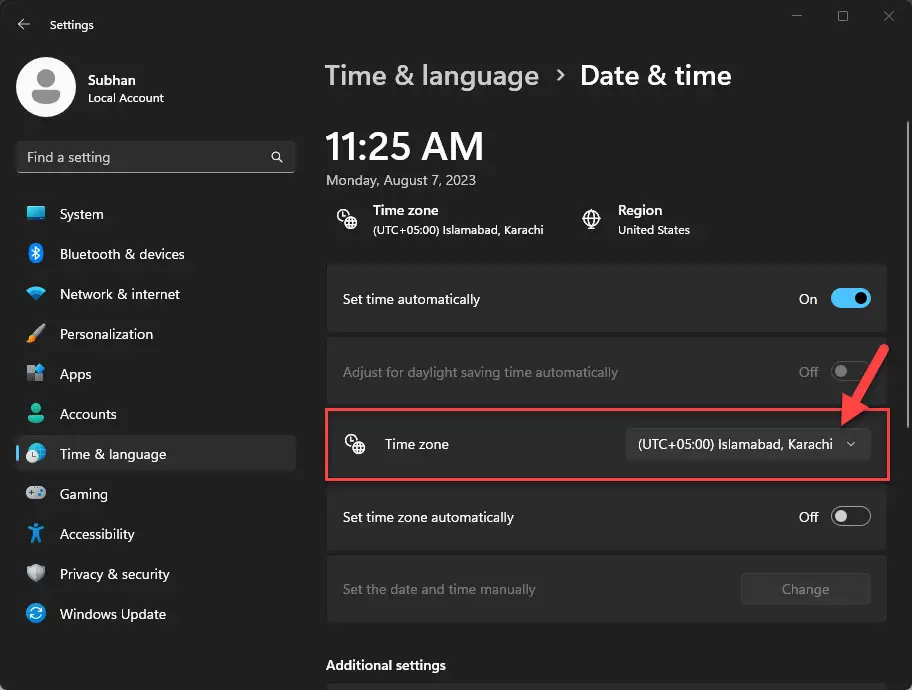Select the Apps sidebar icon
The height and width of the screenshot is (690, 912).
point(37,374)
